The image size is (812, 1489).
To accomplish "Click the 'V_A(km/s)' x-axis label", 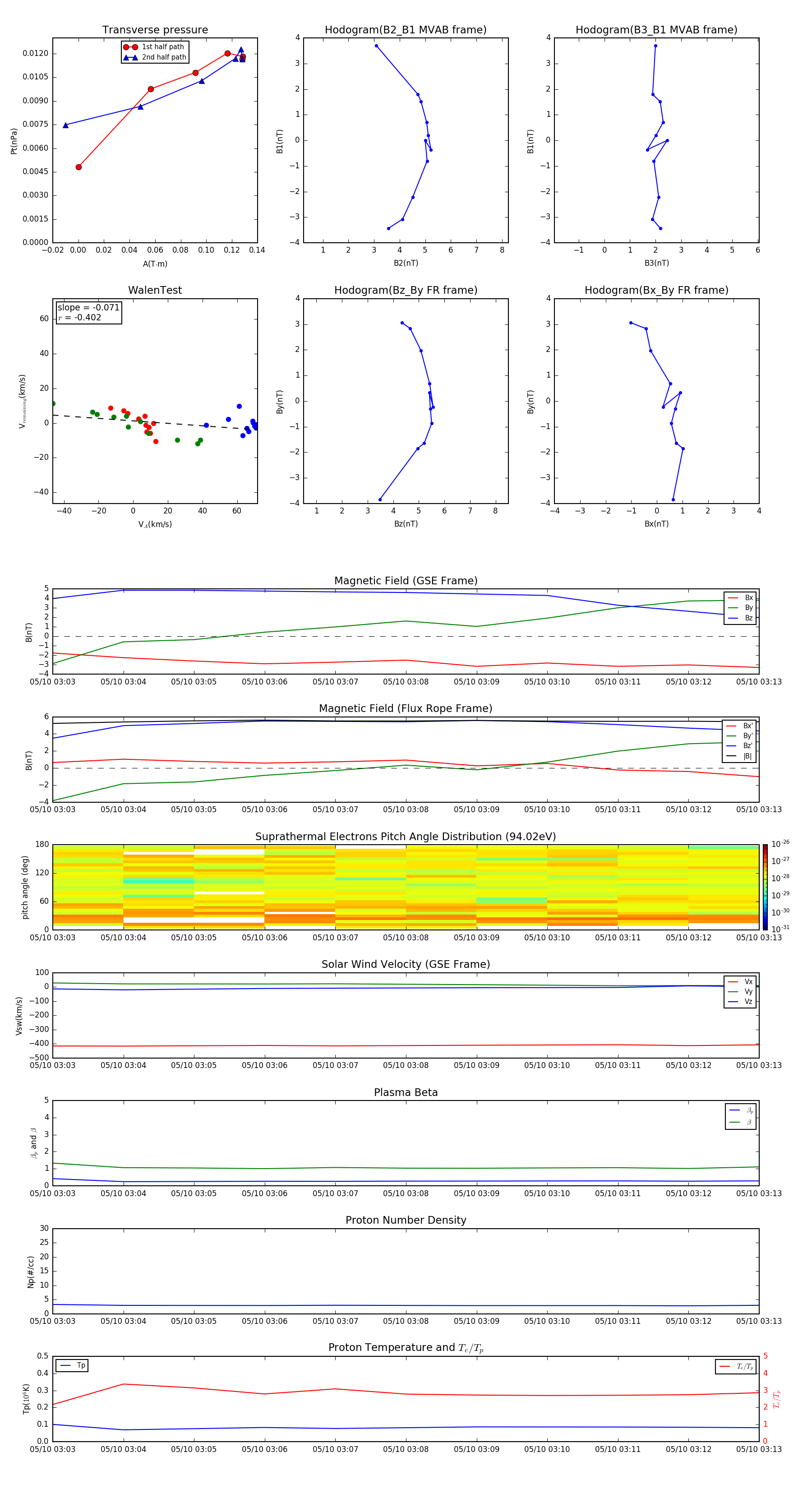I will (155, 525).
